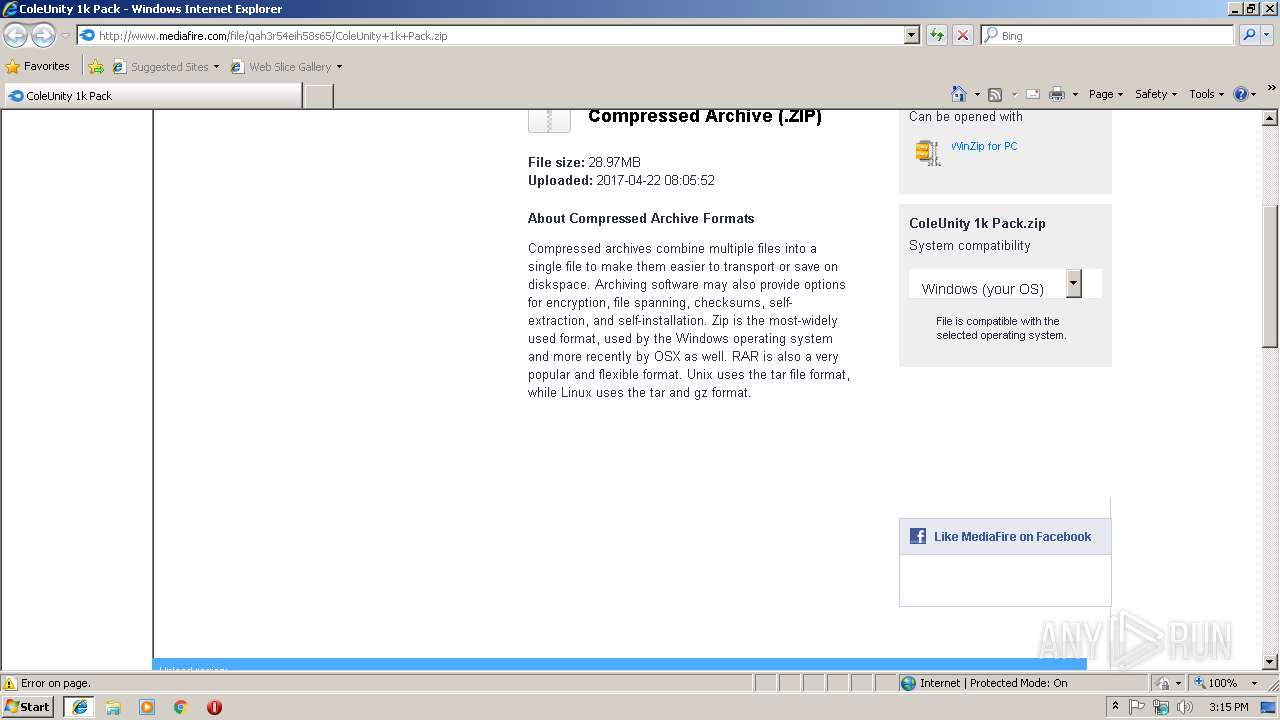Click Add to Favorites bar icon
1280x720 pixels.
[x=96, y=67]
